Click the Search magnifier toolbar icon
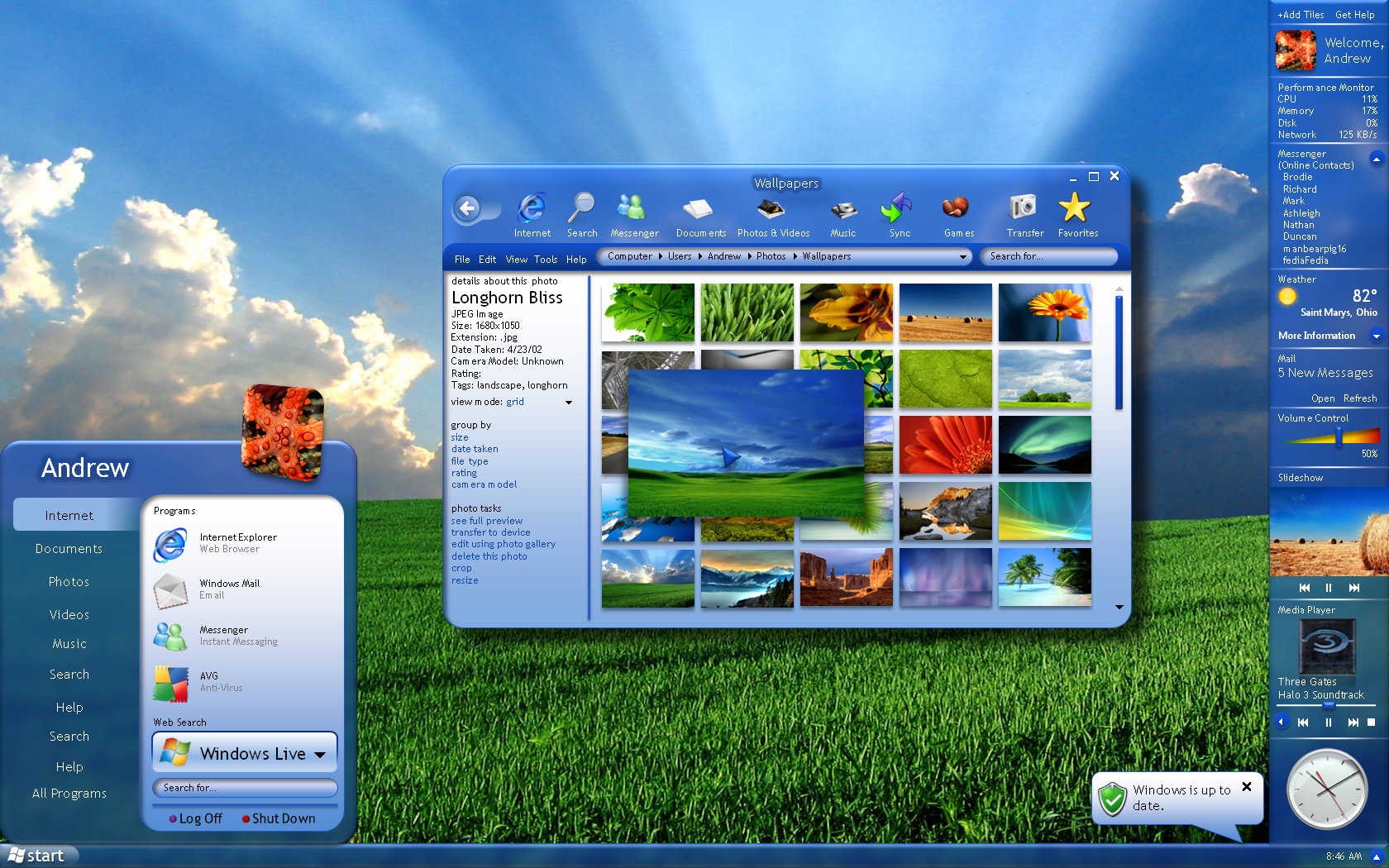The height and width of the screenshot is (868, 1389). tap(582, 215)
